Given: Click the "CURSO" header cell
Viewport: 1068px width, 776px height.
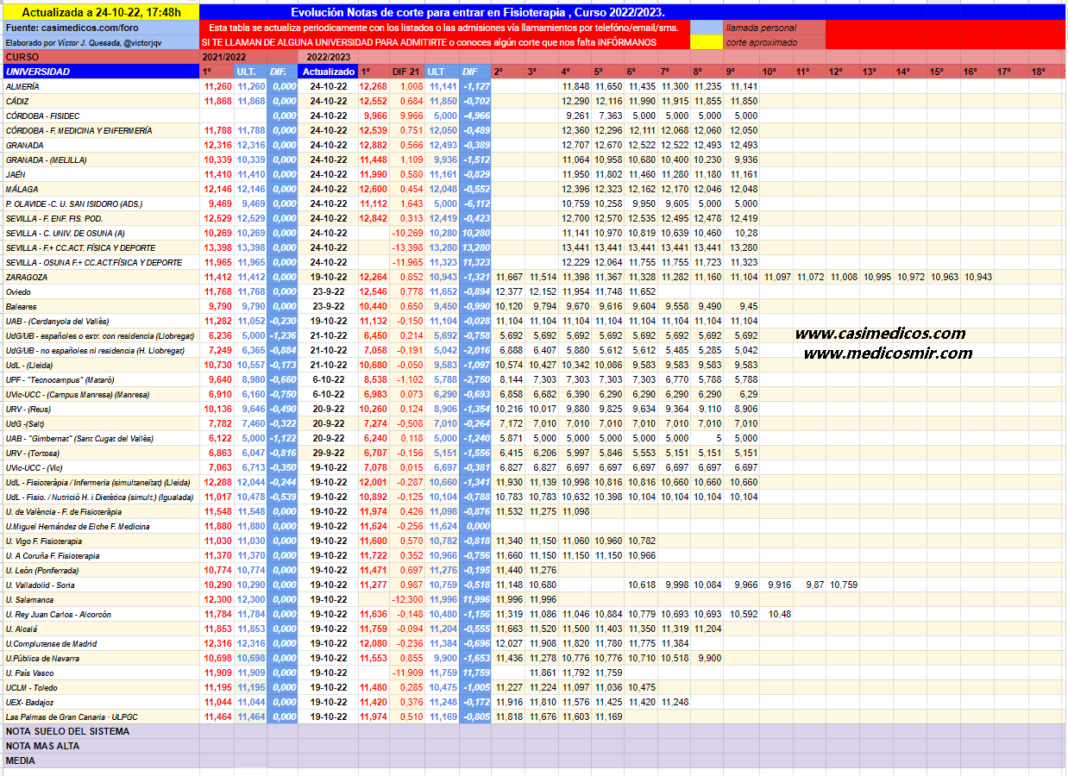Looking at the screenshot, I should pyautogui.click(x=101, y=57).
